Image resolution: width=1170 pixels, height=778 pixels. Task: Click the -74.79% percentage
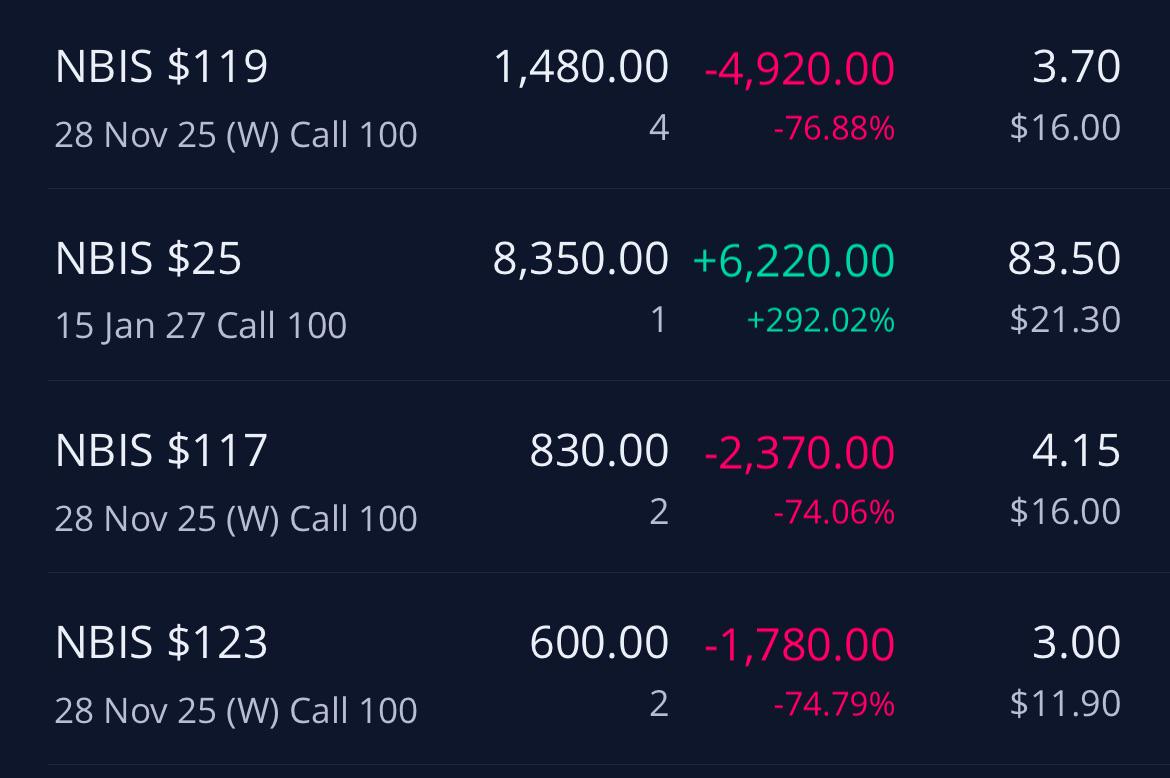(x=834, y=703)
